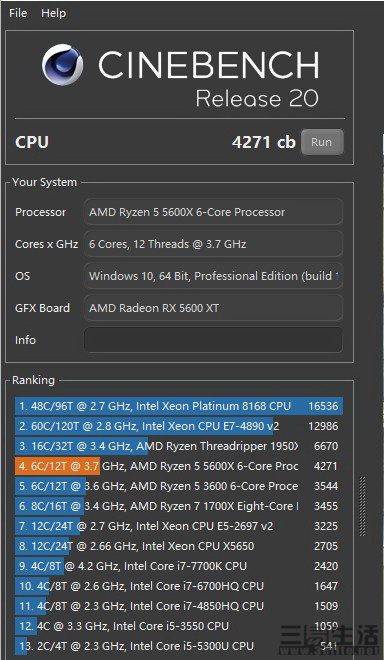Click the GFX Board field Radeon RX 5600 XT

tap(213, 308)
